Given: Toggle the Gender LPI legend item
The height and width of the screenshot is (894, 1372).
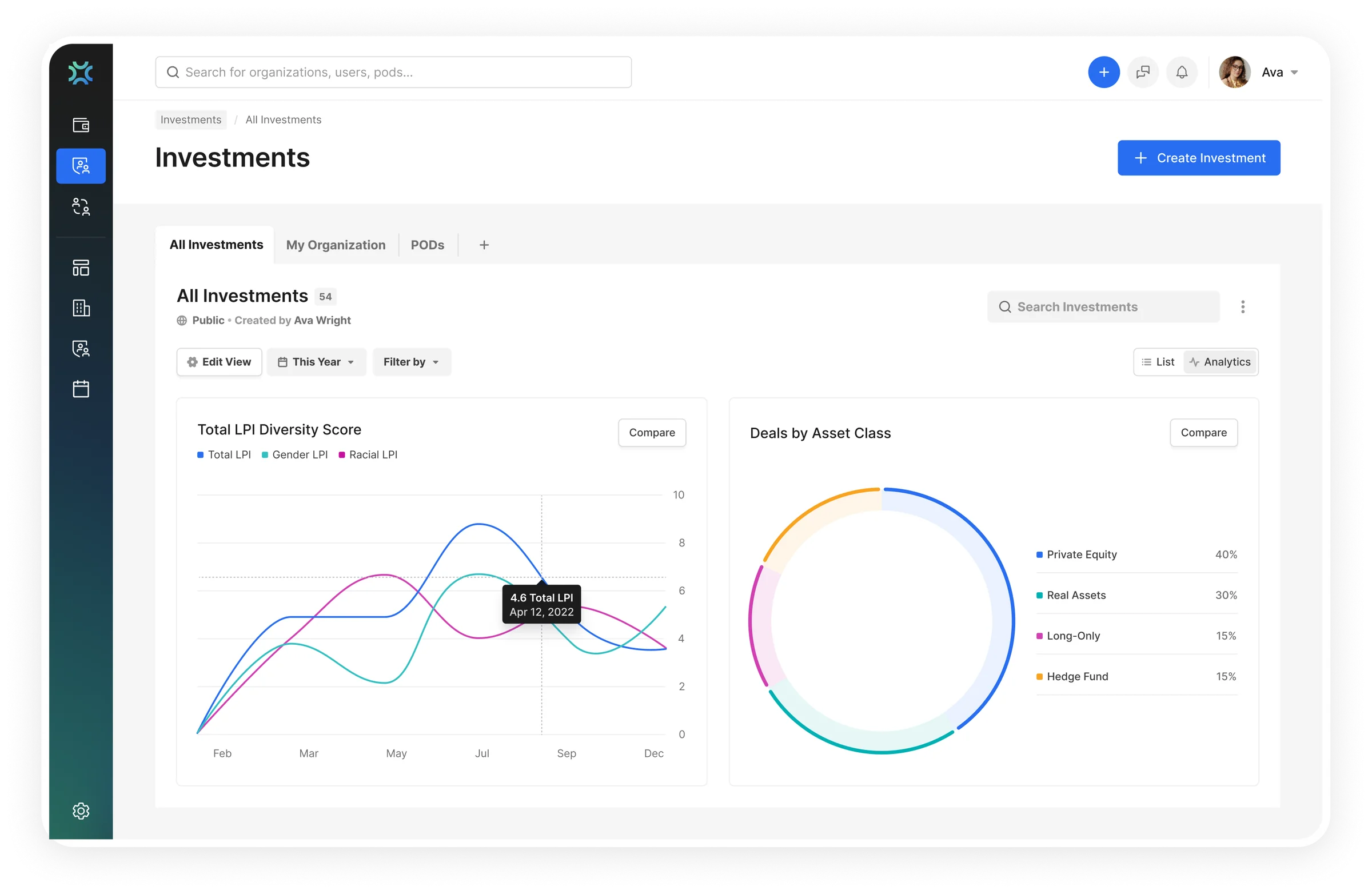Looking at the screenshot, I should [294, 455].
